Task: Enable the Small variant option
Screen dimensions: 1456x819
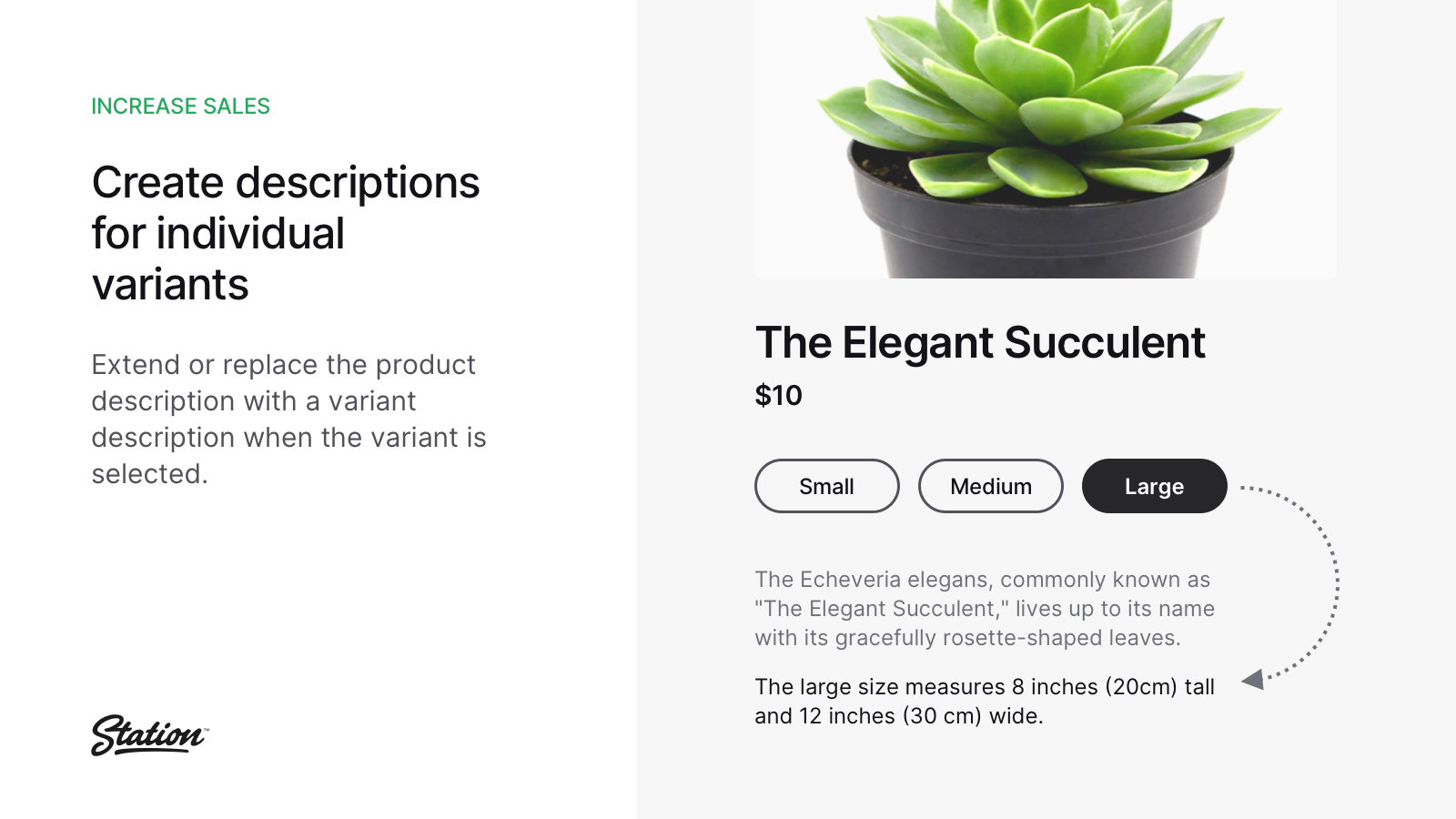Action: 826,486
